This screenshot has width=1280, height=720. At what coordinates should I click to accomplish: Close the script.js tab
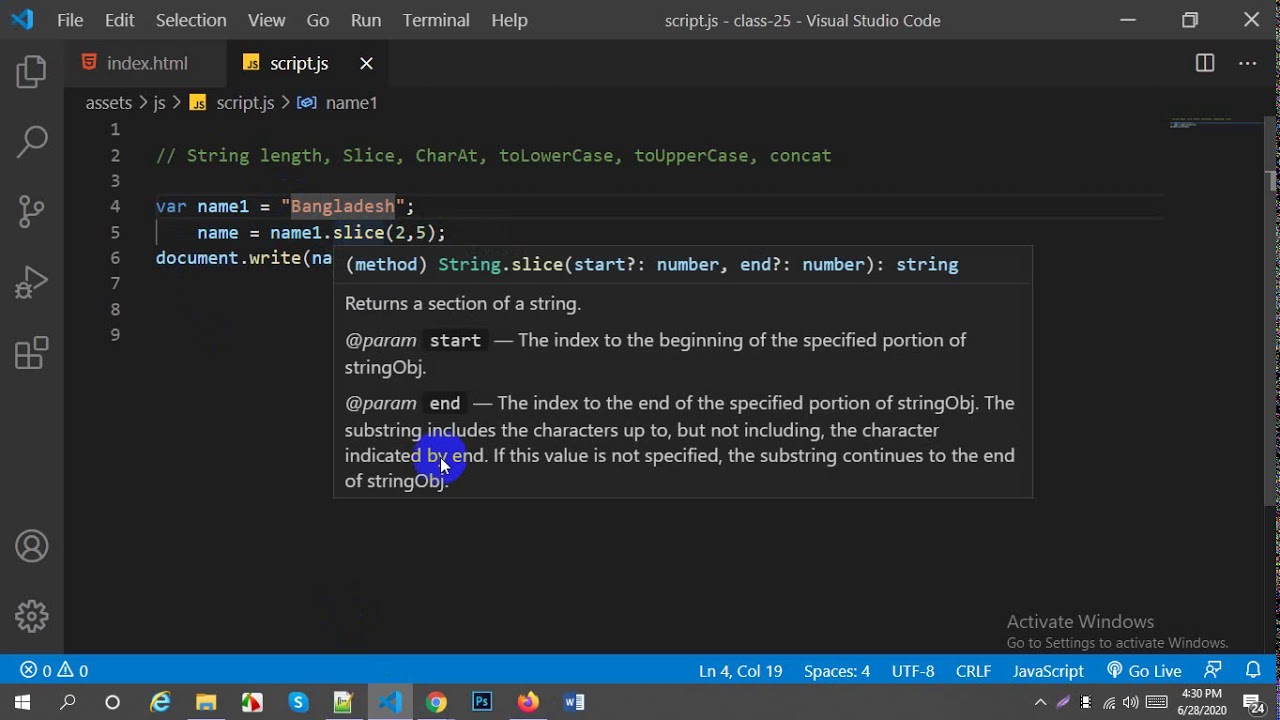[366, 63]
